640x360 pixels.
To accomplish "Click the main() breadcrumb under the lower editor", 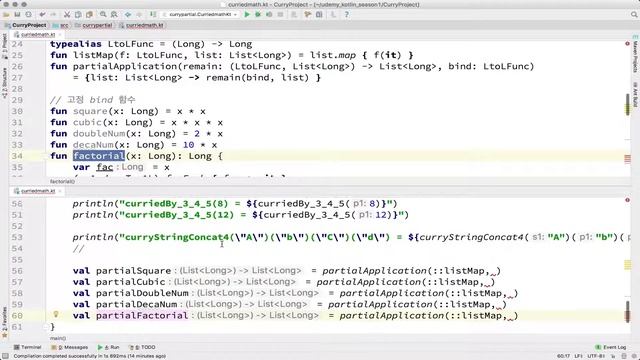I will point(58,338).
